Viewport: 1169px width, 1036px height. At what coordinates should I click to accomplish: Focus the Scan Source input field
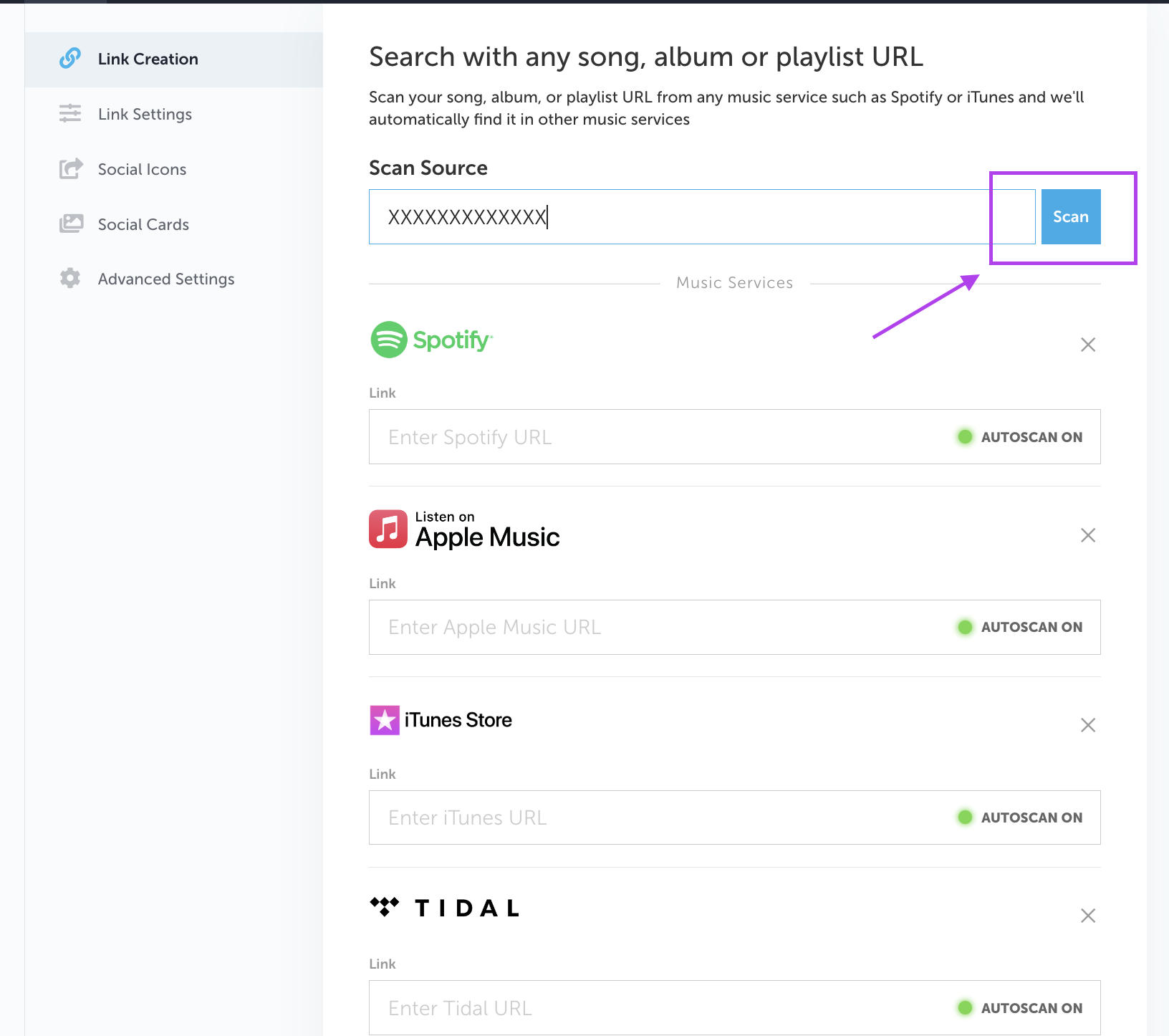pyautogui.click(x=702, y=217)
